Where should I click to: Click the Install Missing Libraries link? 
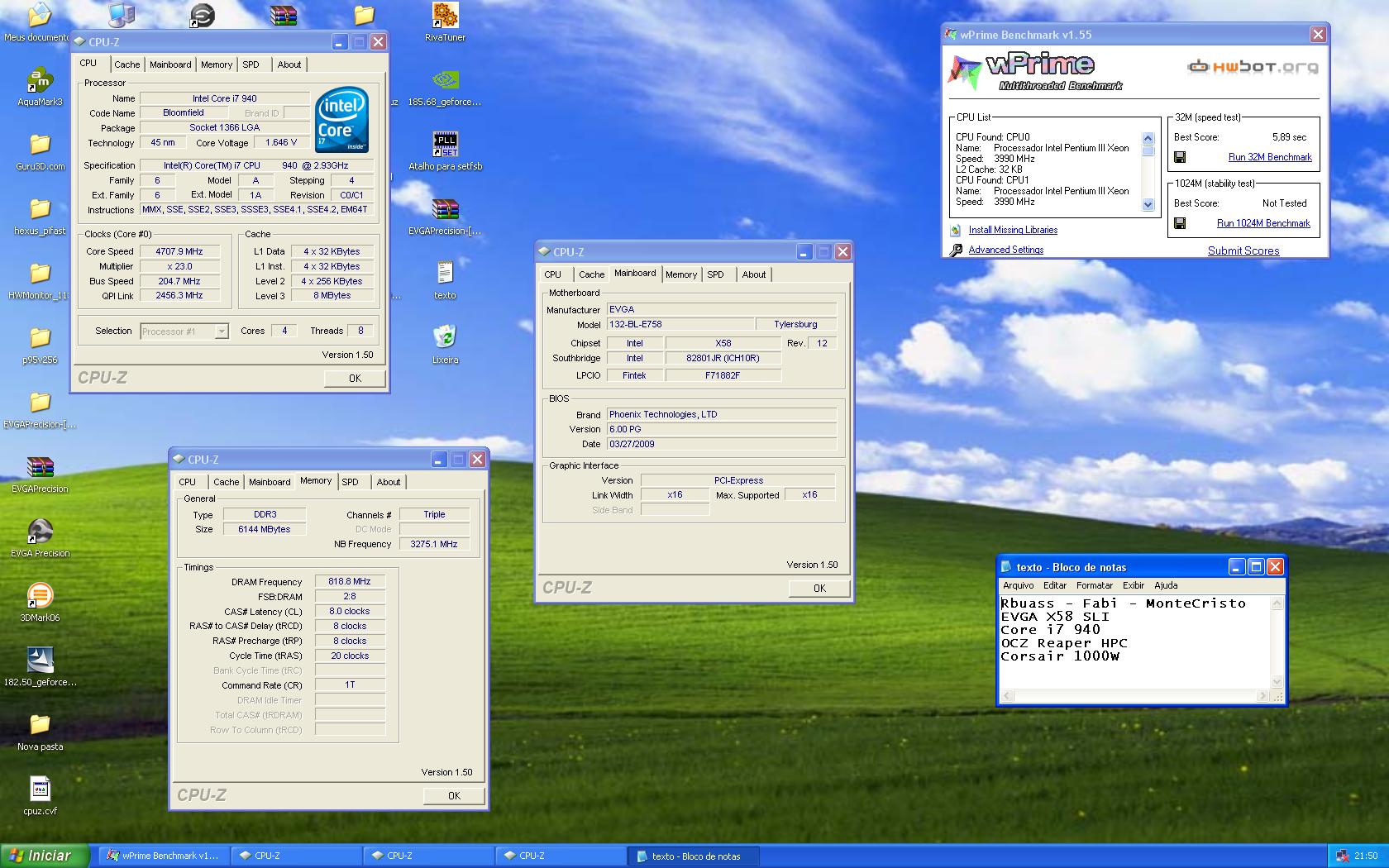(x=1013, y=230)
